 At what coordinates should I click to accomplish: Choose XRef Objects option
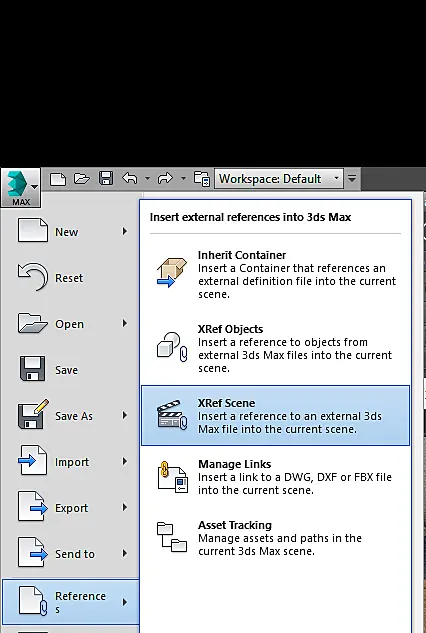[x=275, y=348]
